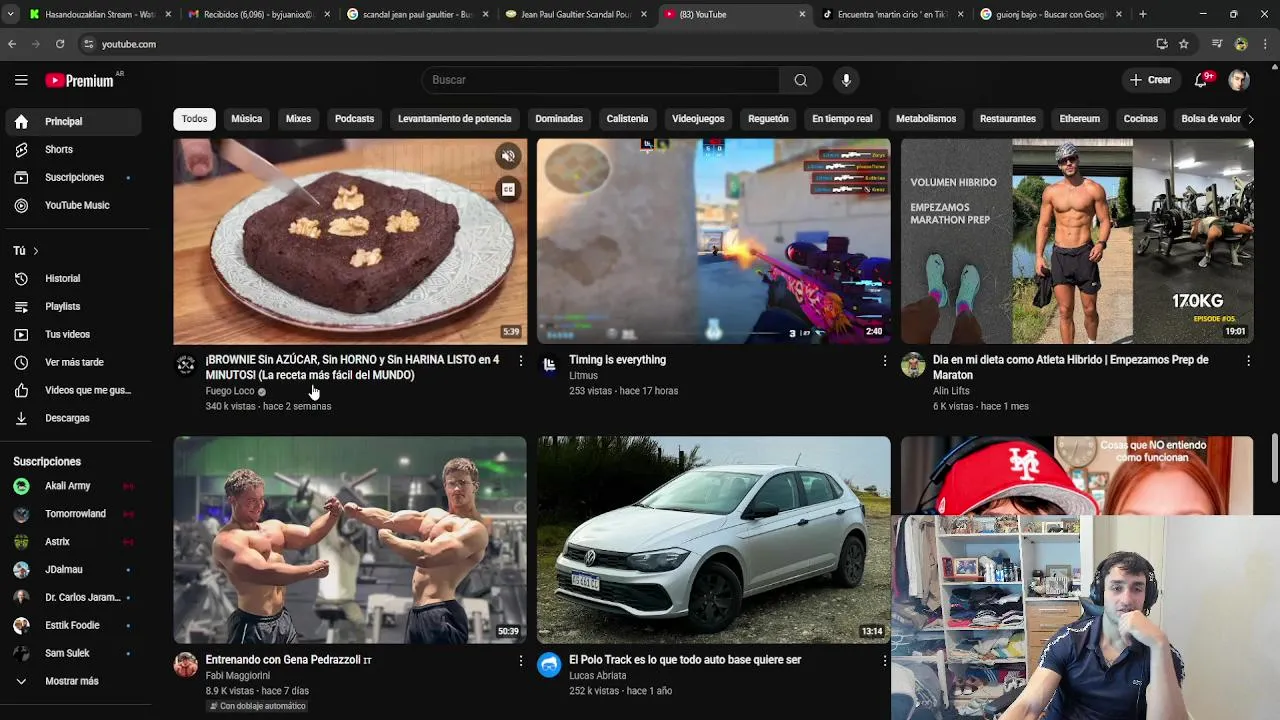The height and width of the screenshot is (720, 1280).
Task: Open a new browser tab
Action: pyautogui.click(x=1143, y=14)
